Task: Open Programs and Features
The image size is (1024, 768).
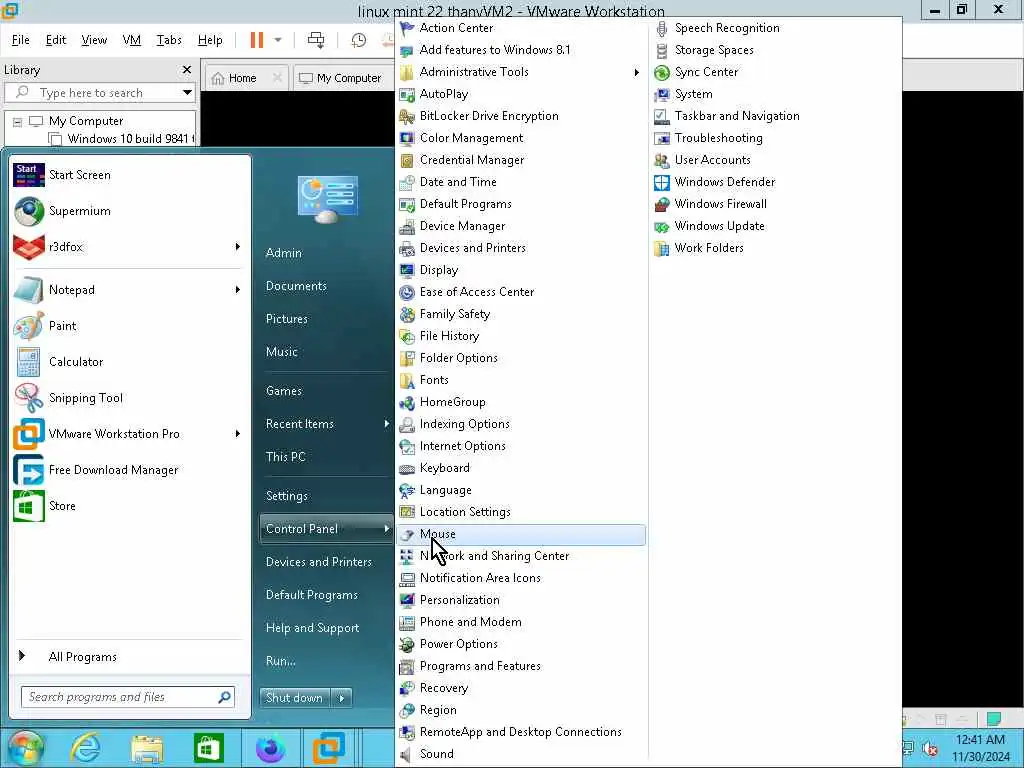Action: coord(480,666)
